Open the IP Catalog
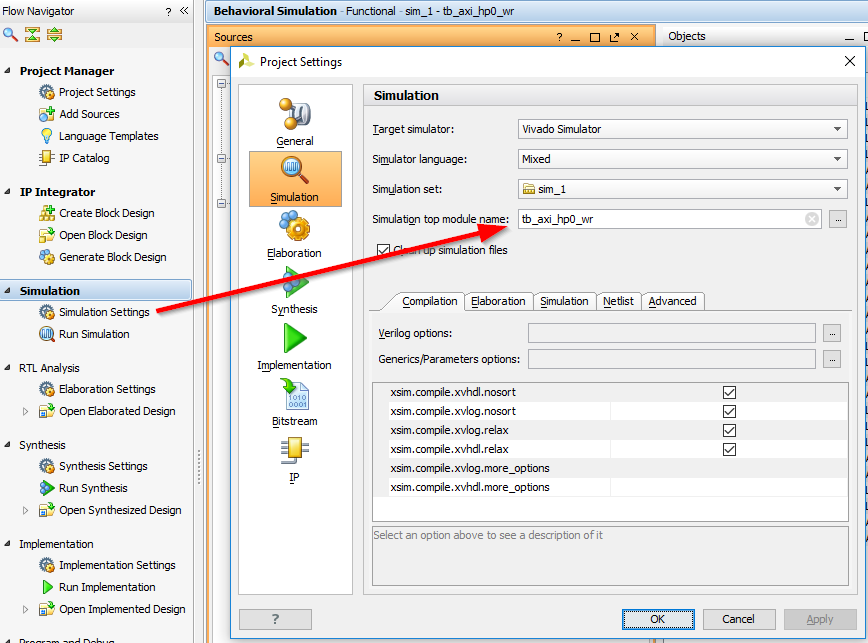Image resolution: width=868 pixels, height=643 pixels. click(84, 158)
